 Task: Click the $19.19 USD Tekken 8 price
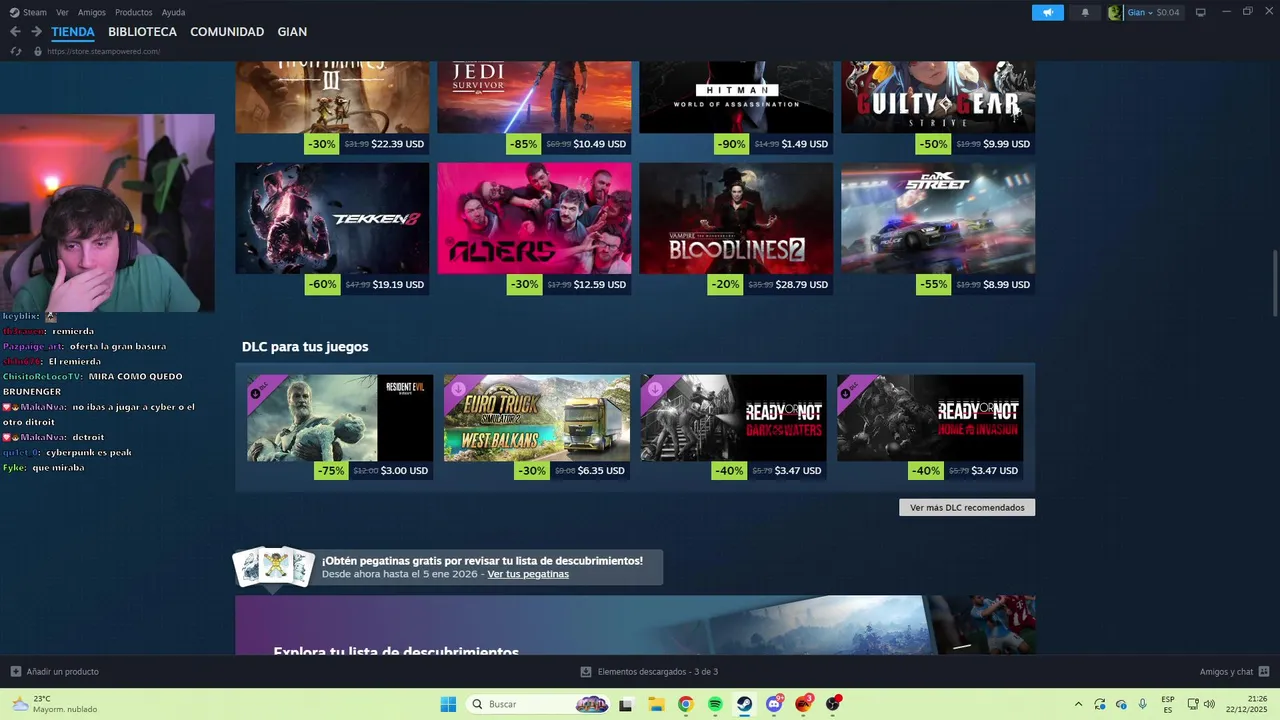click(398, 285)
